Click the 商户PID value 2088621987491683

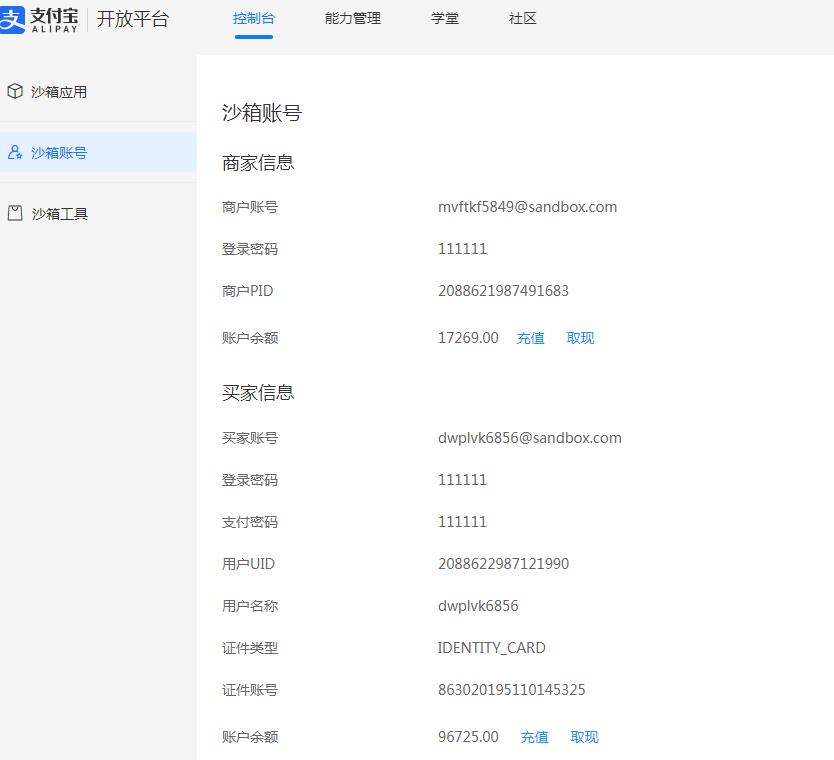pyautogui.click(x=505, y=291)
